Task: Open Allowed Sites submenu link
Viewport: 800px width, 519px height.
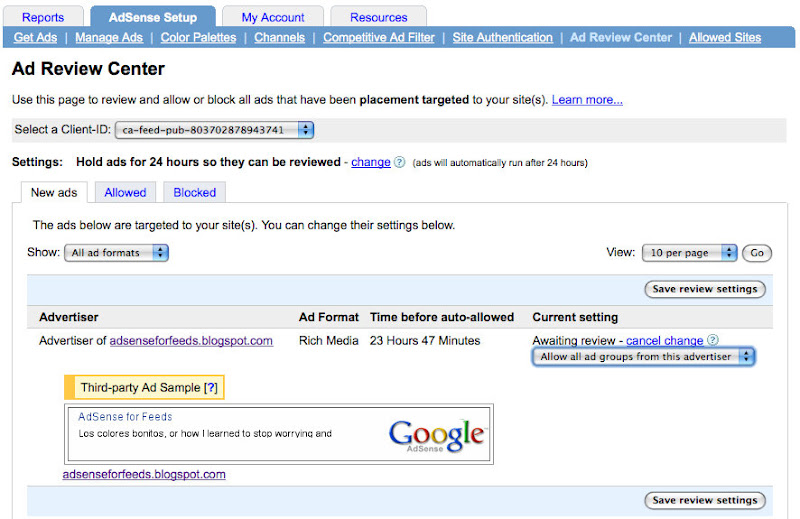Action: pos(725,37)
